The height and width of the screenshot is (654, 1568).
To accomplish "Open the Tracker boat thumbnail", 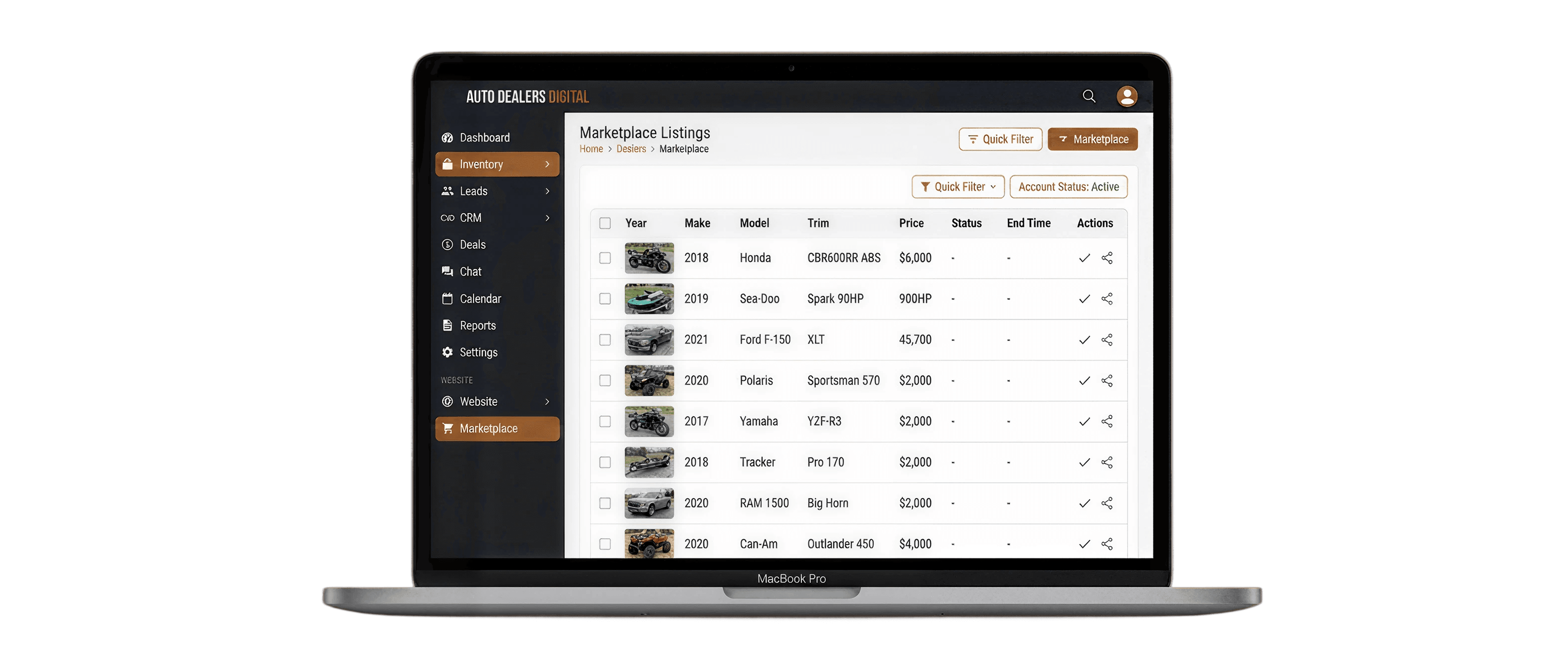I will click(649, 462).
